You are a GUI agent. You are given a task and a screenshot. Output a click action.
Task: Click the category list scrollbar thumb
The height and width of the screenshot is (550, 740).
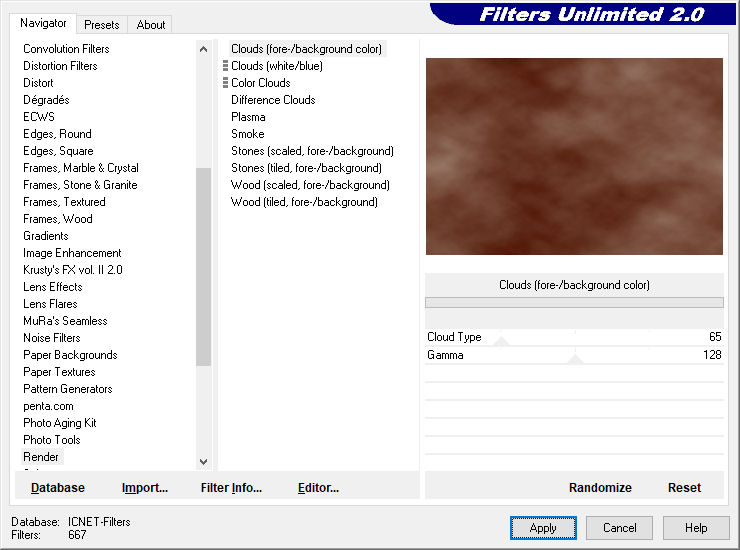[203, 267]
